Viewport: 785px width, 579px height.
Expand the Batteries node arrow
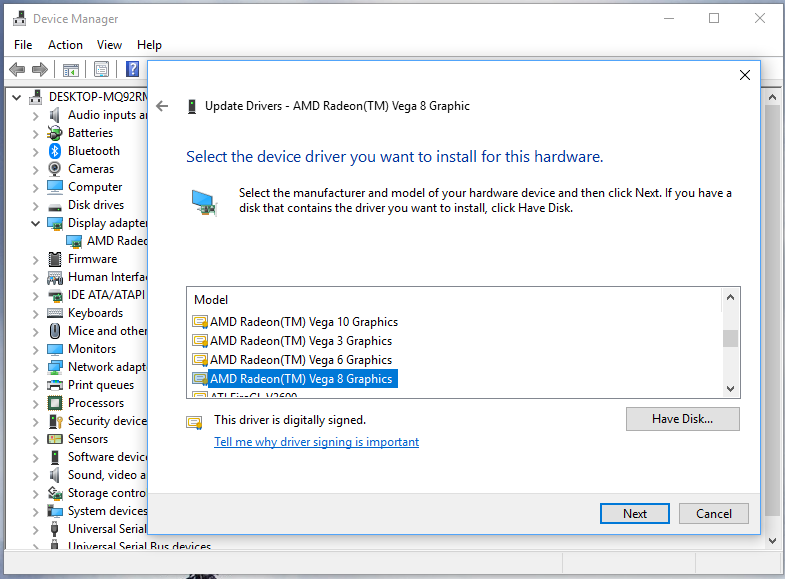[x=35, y=134]
